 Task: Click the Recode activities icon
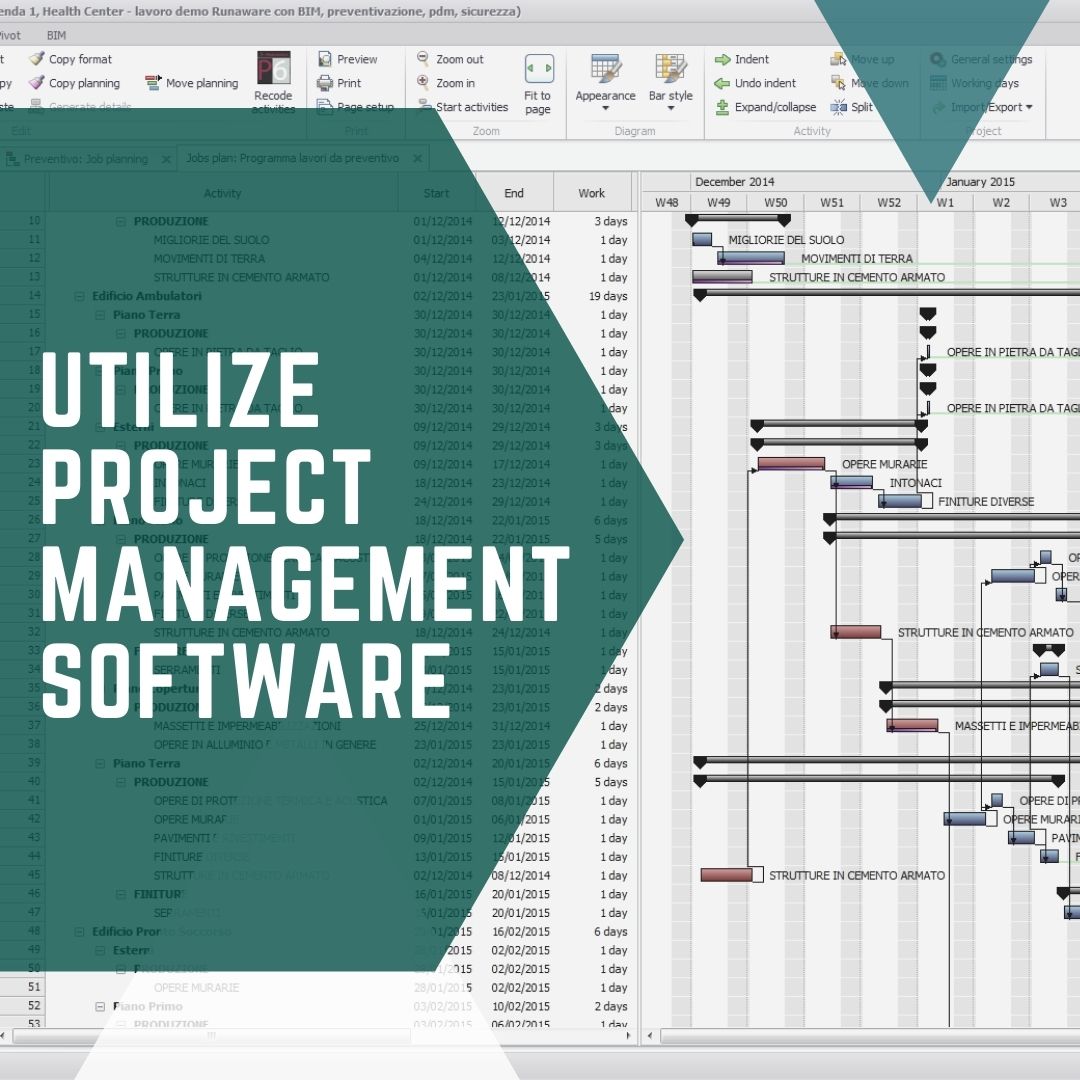pos(273,69)
